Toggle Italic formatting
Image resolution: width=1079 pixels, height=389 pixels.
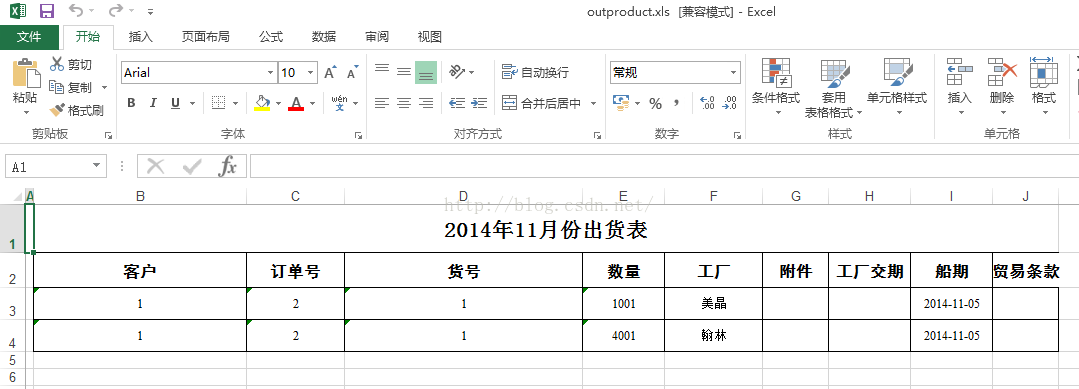(153, 103)
